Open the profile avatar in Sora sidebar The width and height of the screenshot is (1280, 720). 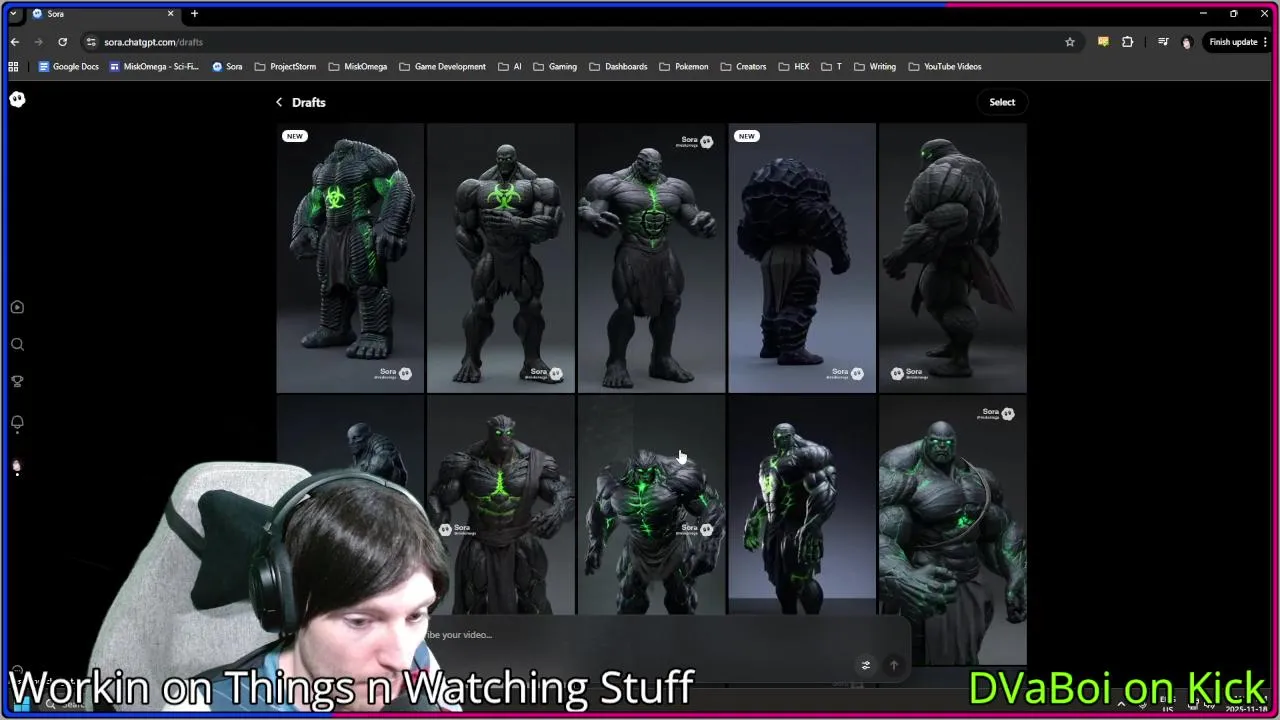tap(17, 466)
